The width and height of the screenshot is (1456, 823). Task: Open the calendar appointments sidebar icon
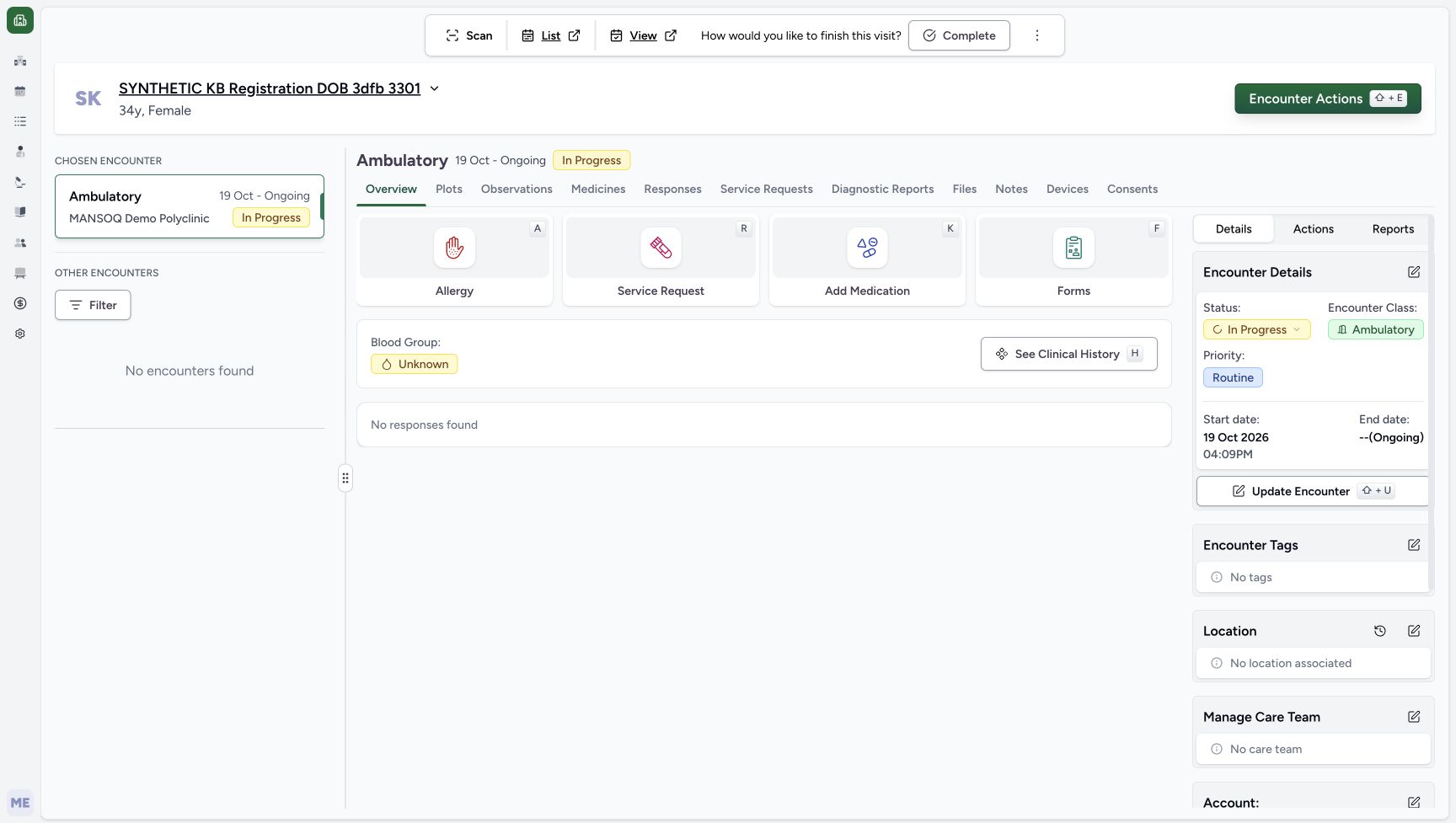[20, 91]
